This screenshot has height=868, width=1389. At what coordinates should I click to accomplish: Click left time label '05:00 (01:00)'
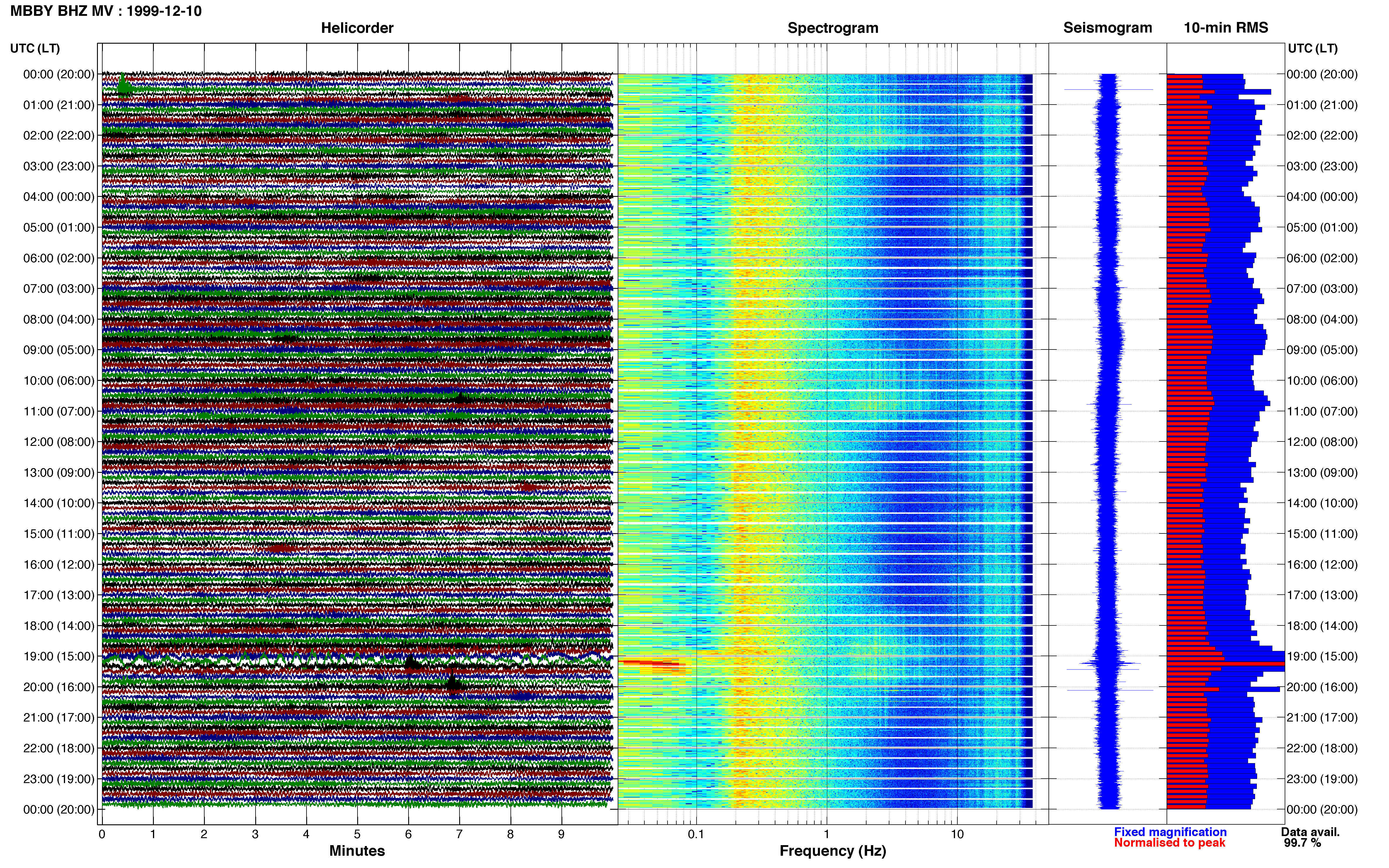[59, 227]
